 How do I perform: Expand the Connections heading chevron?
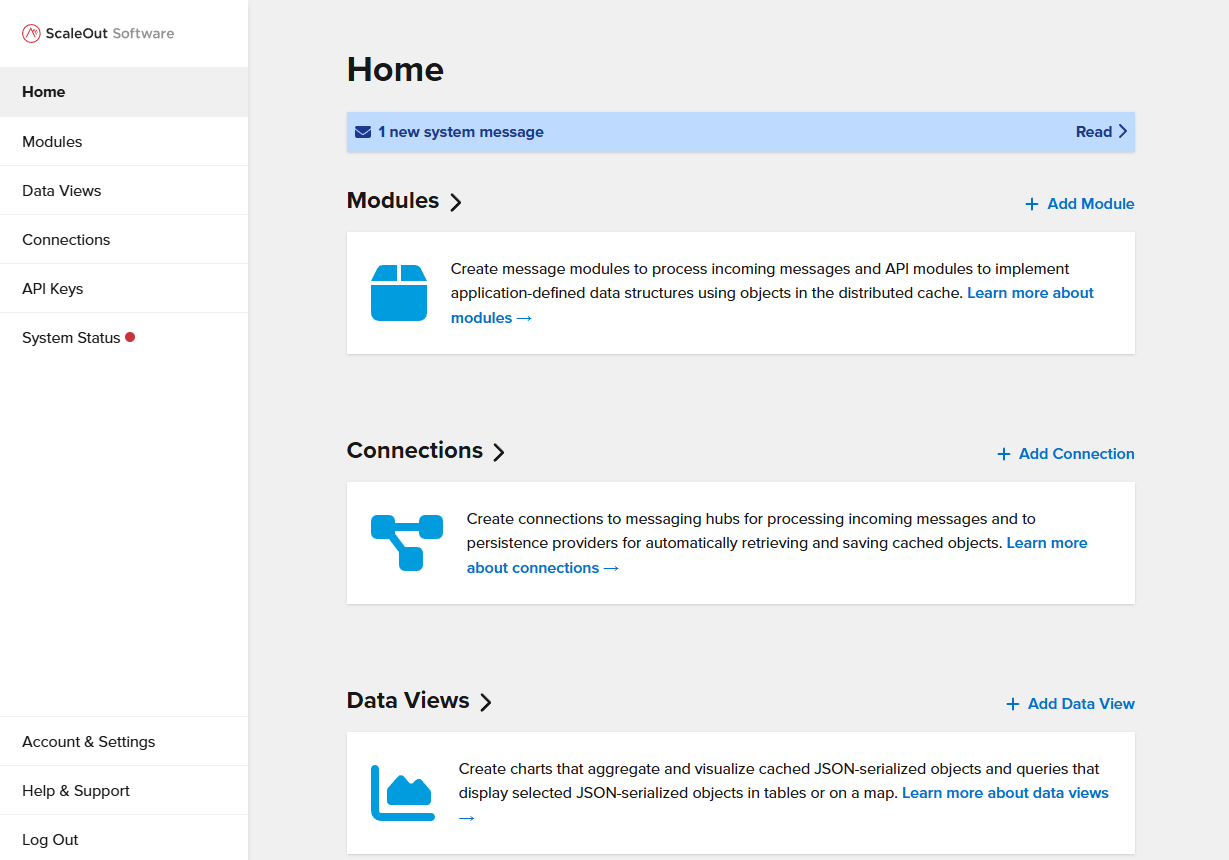[x=499, y=452]
